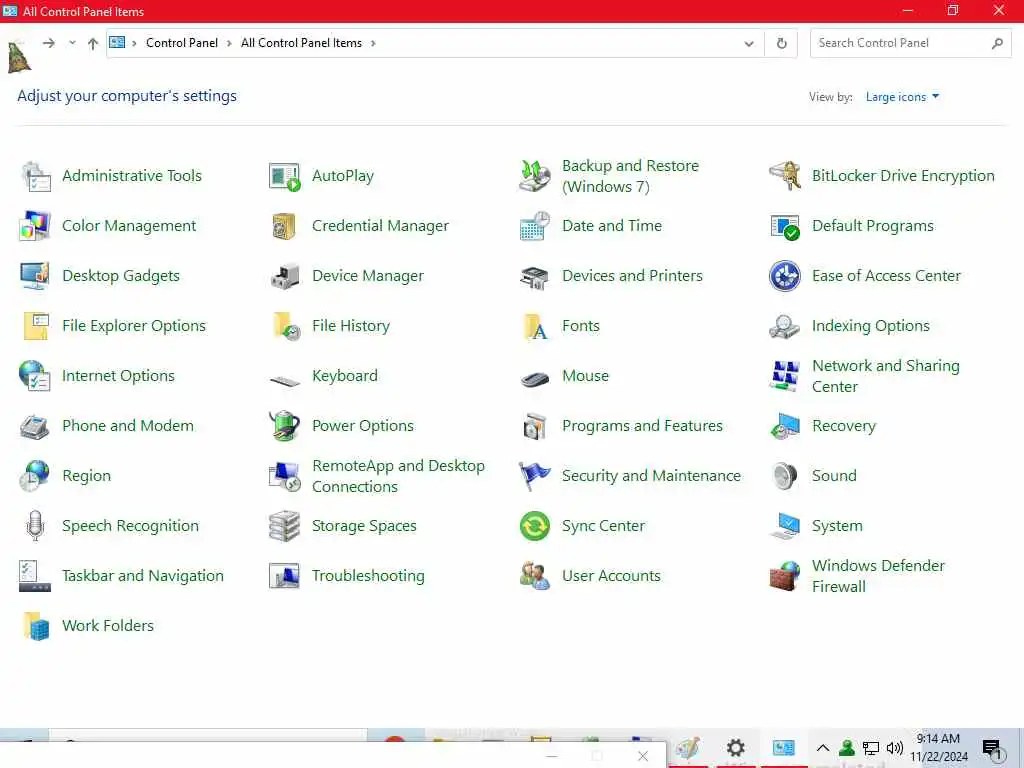Open the Speech Recognition microphone icon
Screen dimensions: 1024x768
(35, 526)
